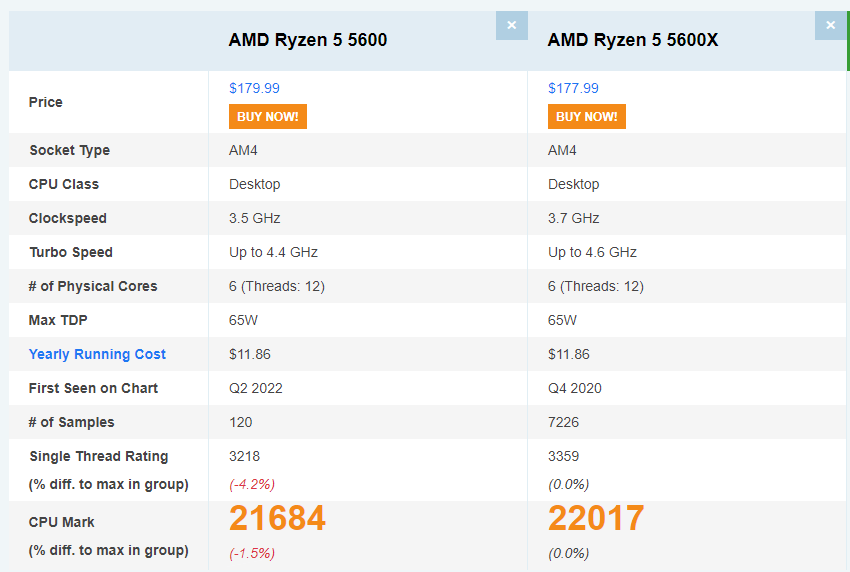
Task: Click the 7226 samples value
Action: tap(563, 422)
